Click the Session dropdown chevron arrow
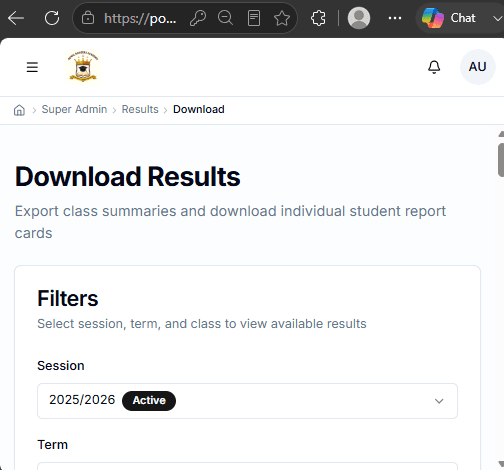 439,401
